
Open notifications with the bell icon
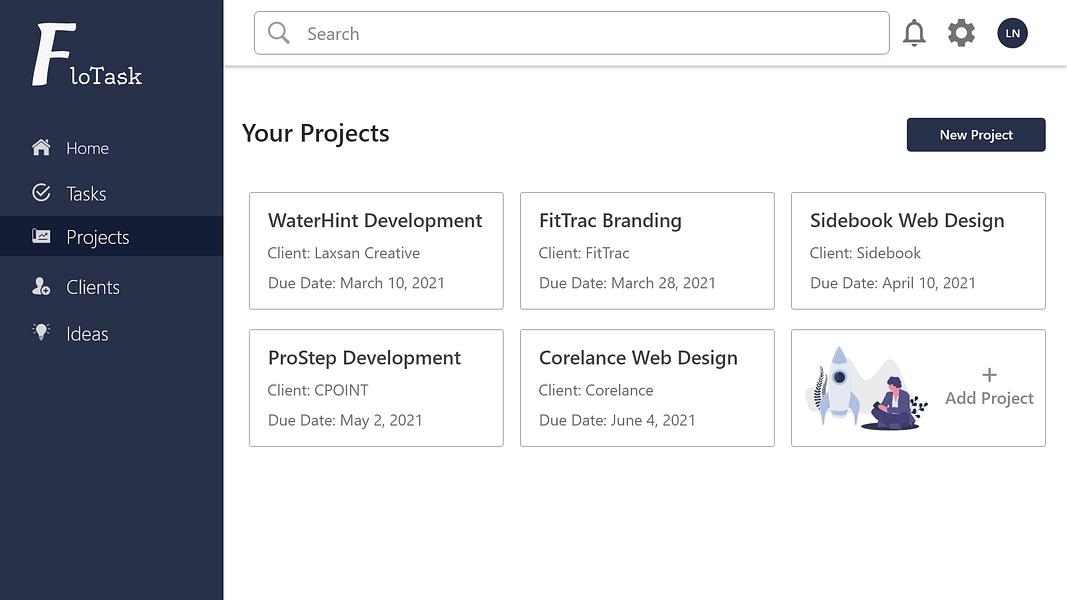pyautogui.click(x=914, y=33)
